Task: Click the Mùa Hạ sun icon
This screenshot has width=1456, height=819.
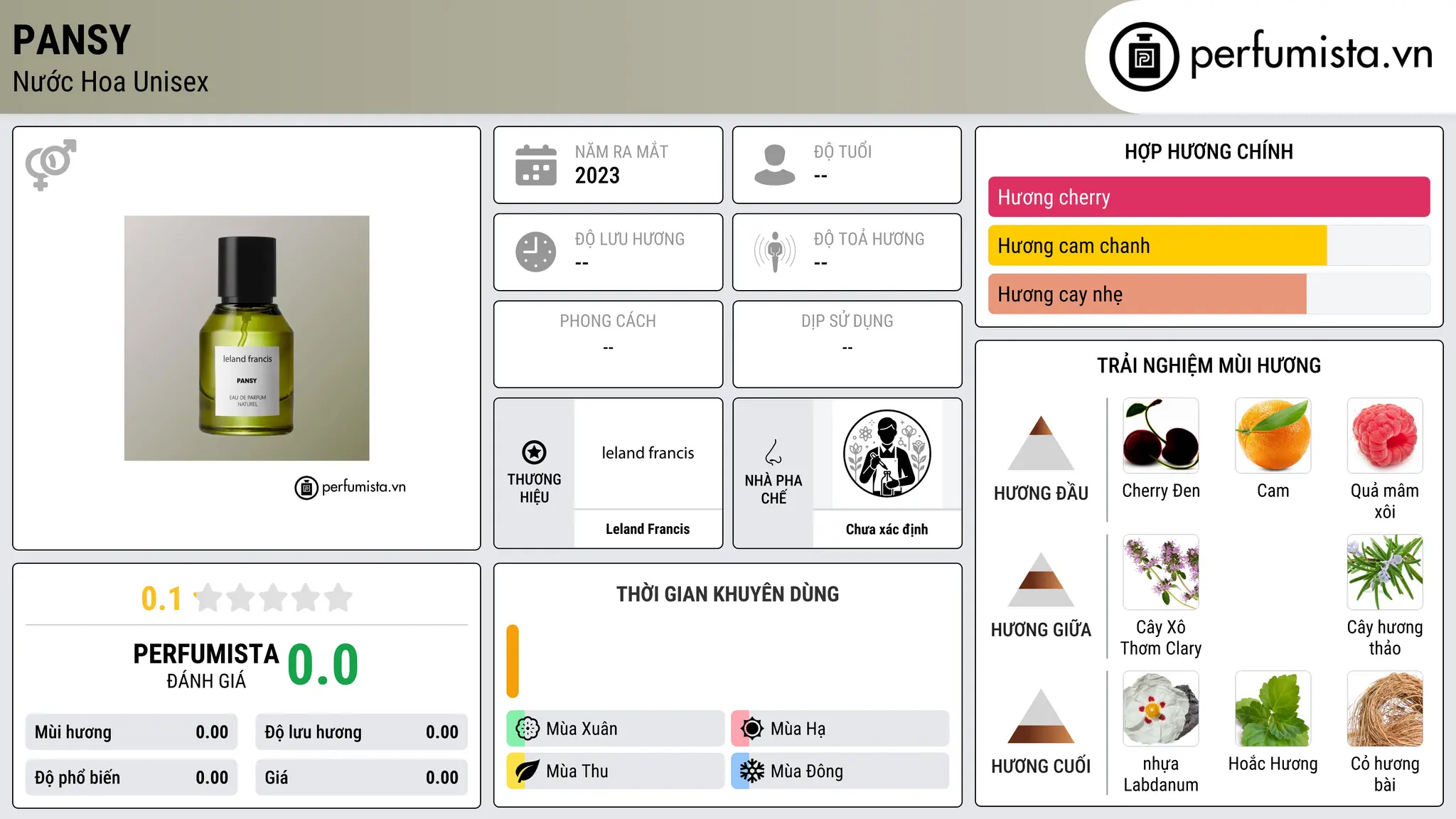Action: 752,729
